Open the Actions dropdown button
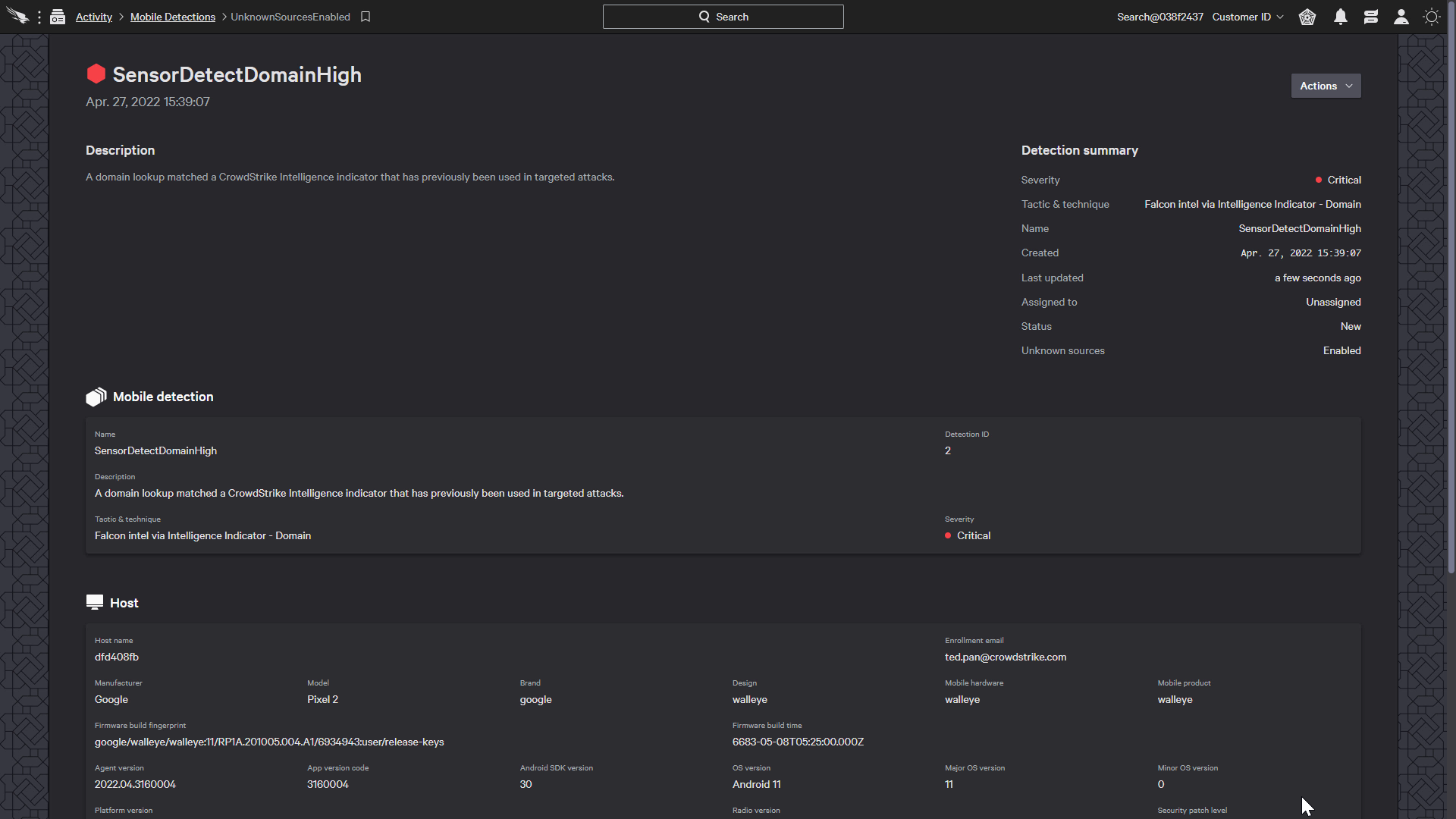Viewport: 1456px width, 819px height. 1326,86
